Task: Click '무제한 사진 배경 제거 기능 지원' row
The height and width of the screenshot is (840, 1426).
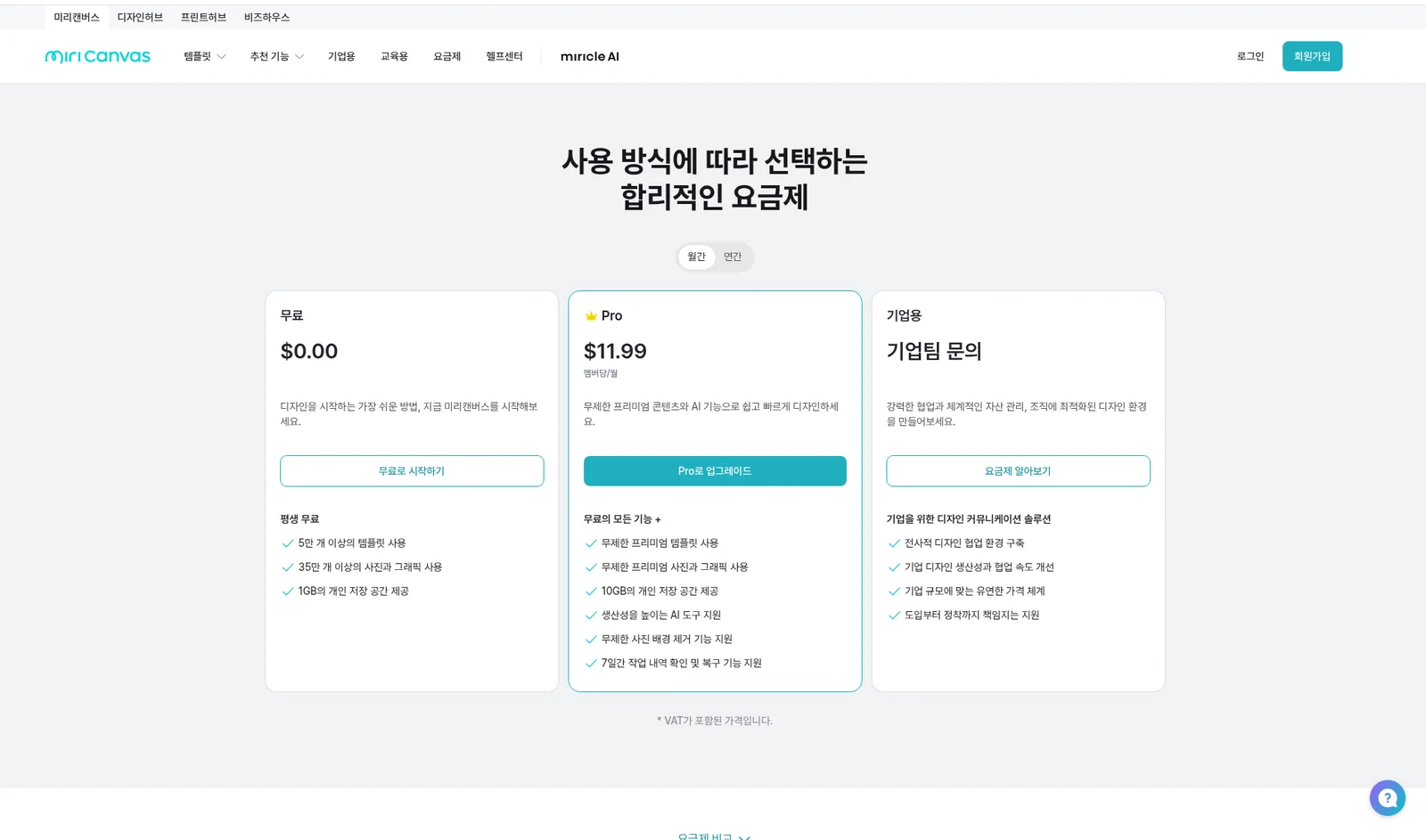Action: coord(658,640)
